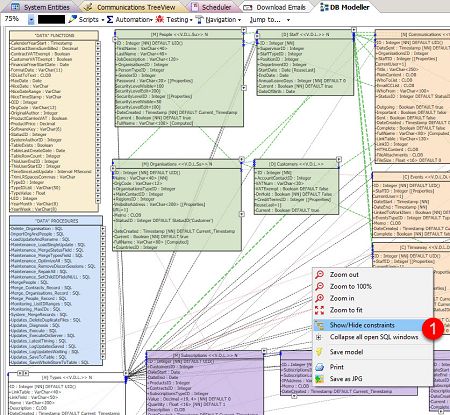Click the Save as JPG icon
This screenshot has height=415, width=450.
coord(319,379)
